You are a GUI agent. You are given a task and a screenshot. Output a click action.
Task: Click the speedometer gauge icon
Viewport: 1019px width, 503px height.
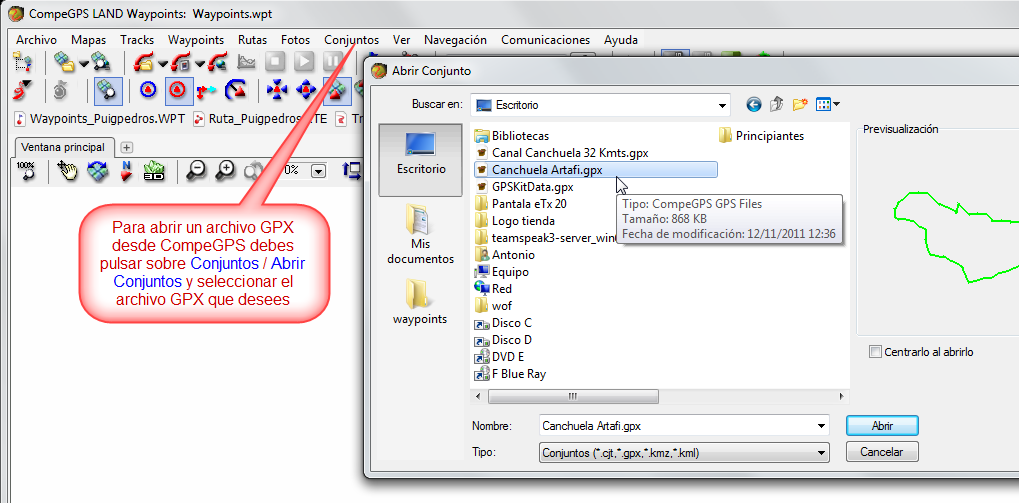pyautogui.click(x=235, y=91)
